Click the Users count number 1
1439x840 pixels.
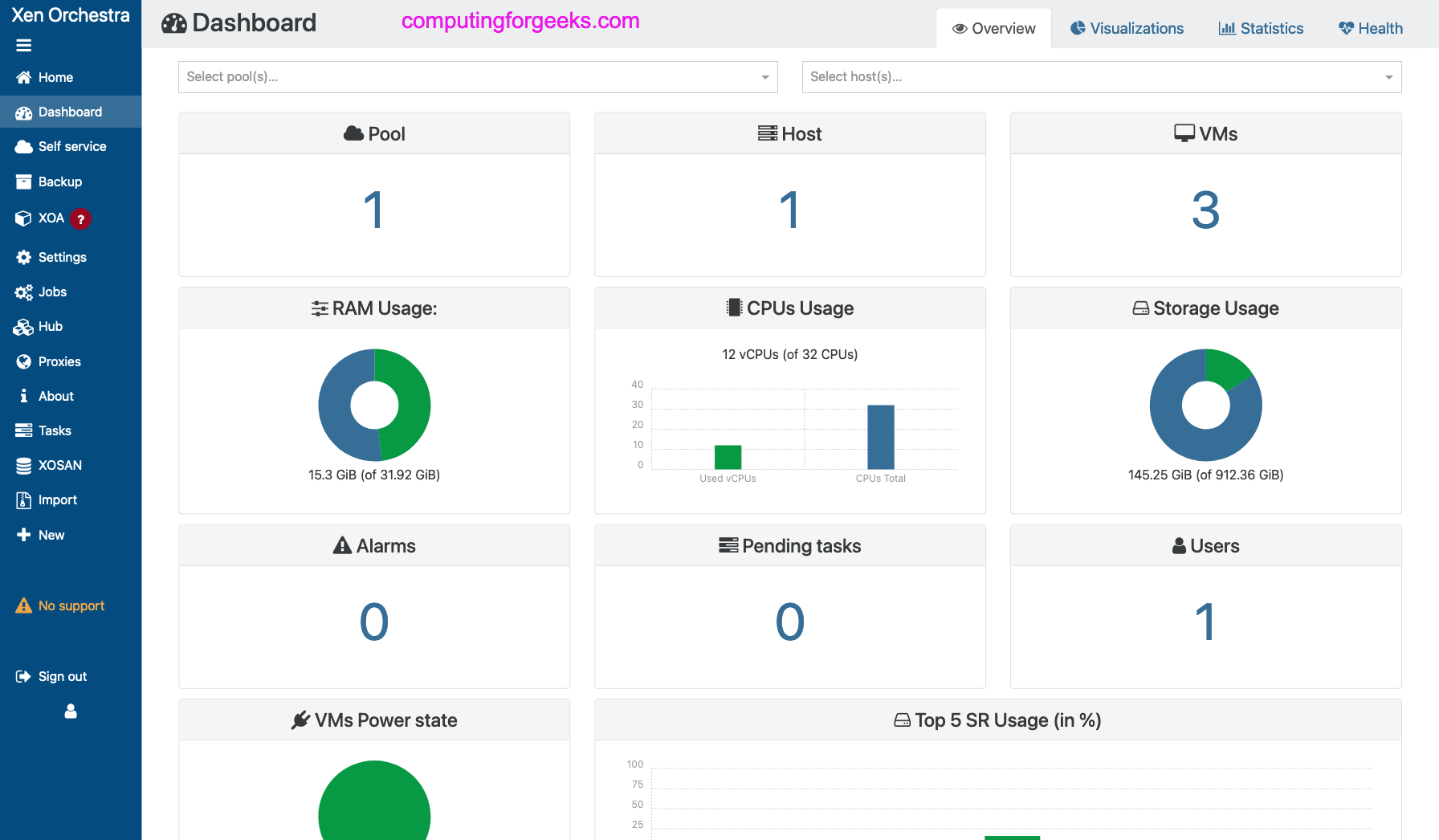click(1206, 622)
